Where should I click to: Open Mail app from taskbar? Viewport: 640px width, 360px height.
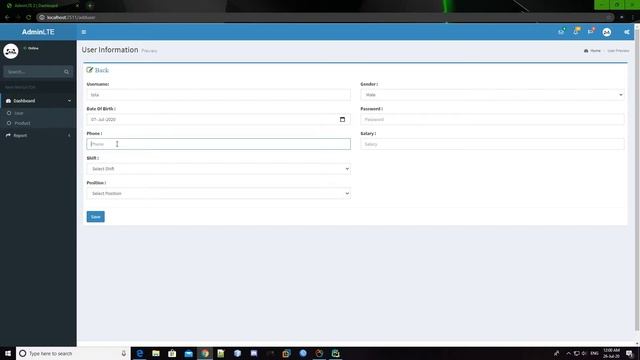click(x=189, y=353)
